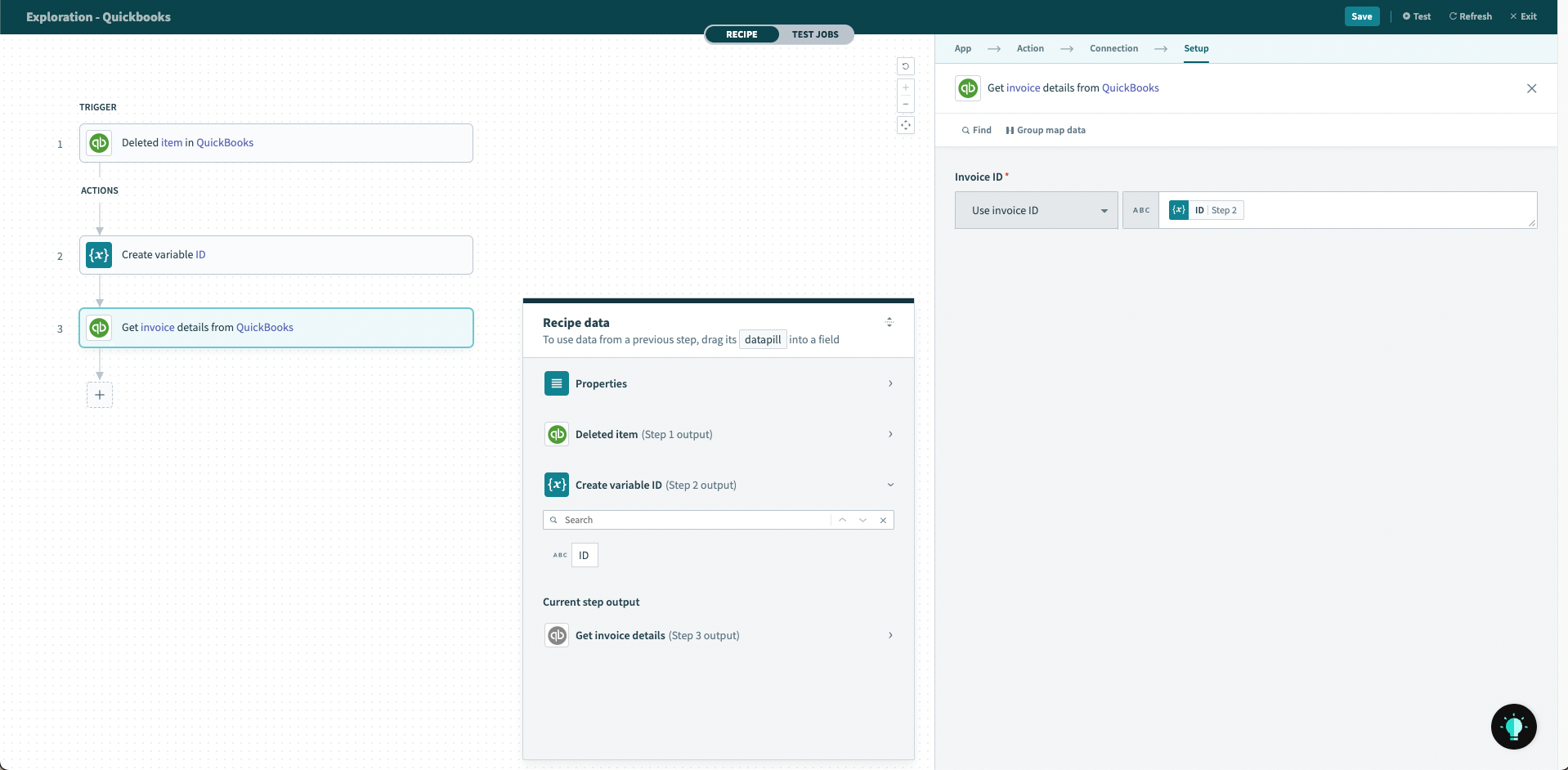Open the lightbulb help button

[x=1513, y=726]
